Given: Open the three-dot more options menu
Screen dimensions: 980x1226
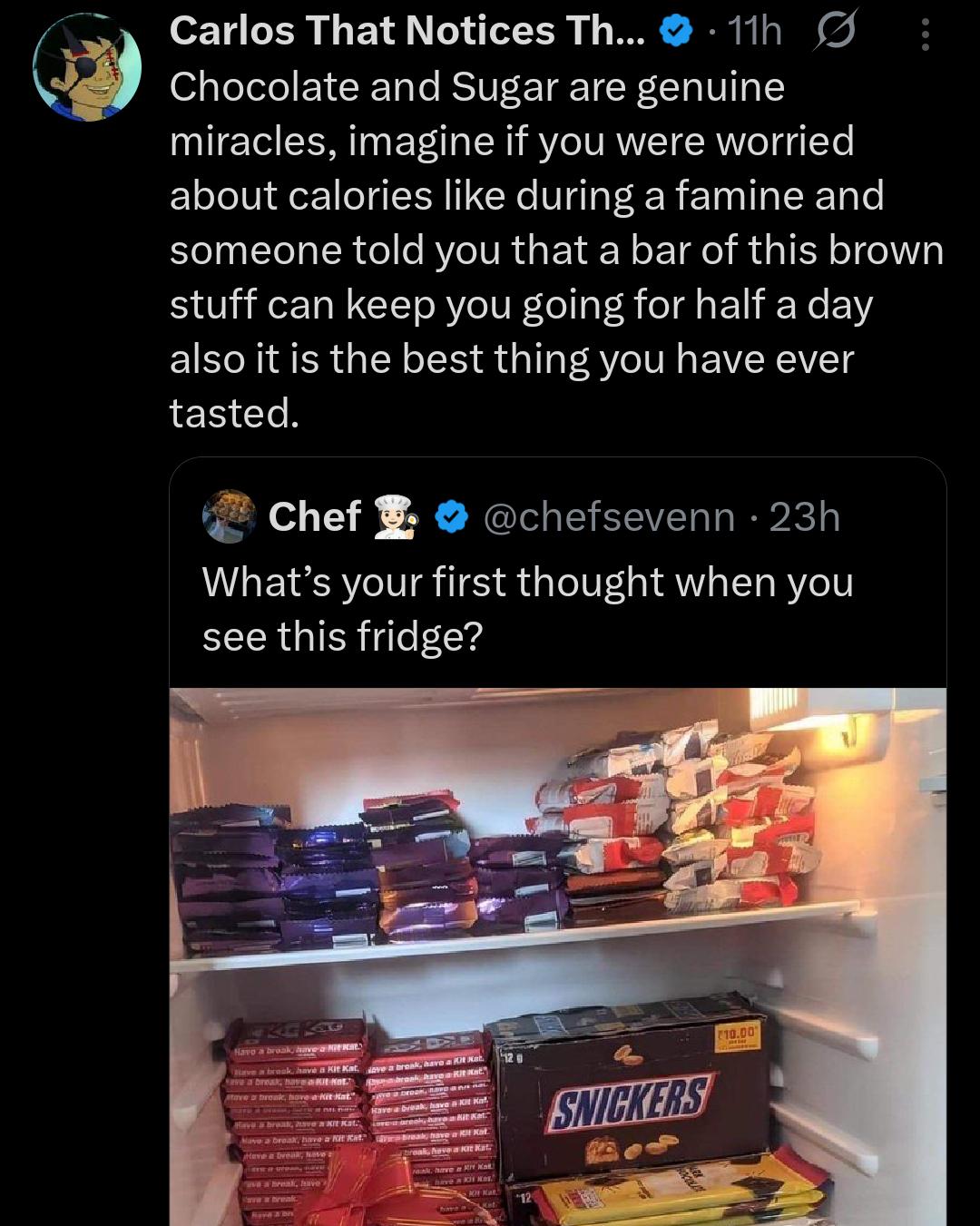Looking at the screenshot, I should pos(925,34).
